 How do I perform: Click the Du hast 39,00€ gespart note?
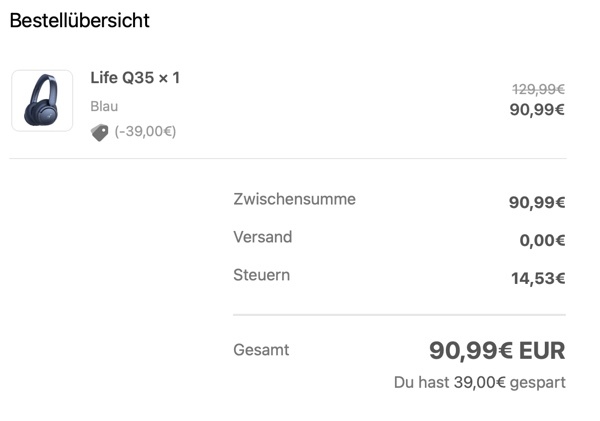[x=480, y=382]
